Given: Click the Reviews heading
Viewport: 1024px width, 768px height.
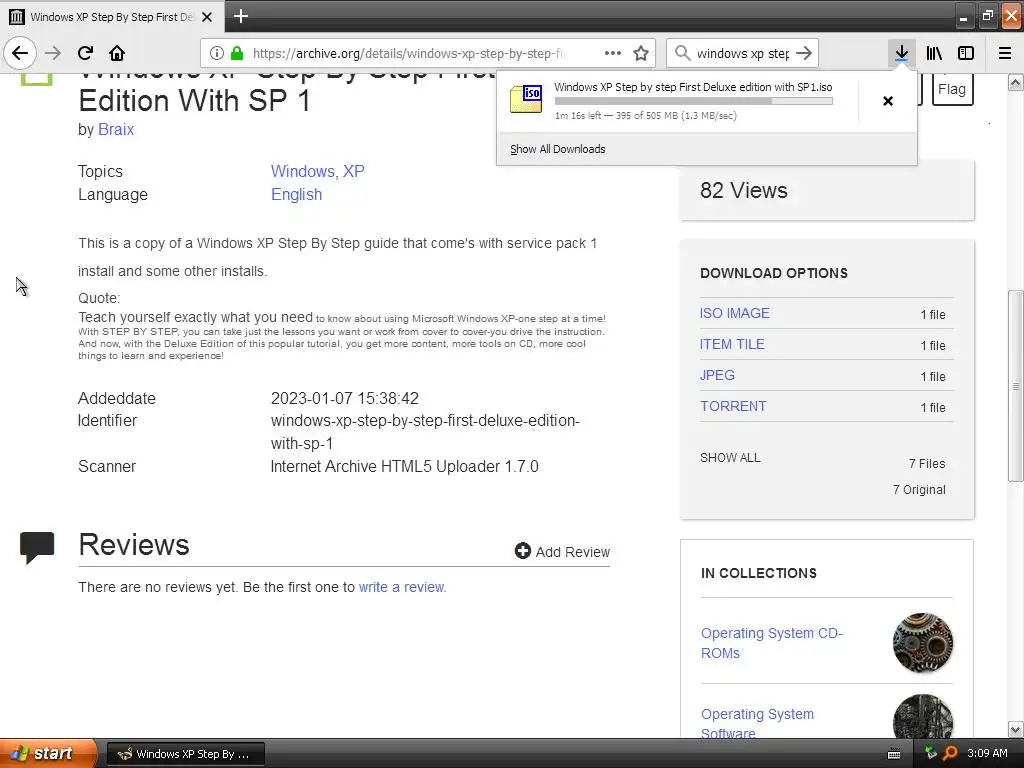Looking at the screenshot, I should coord(134,545).
